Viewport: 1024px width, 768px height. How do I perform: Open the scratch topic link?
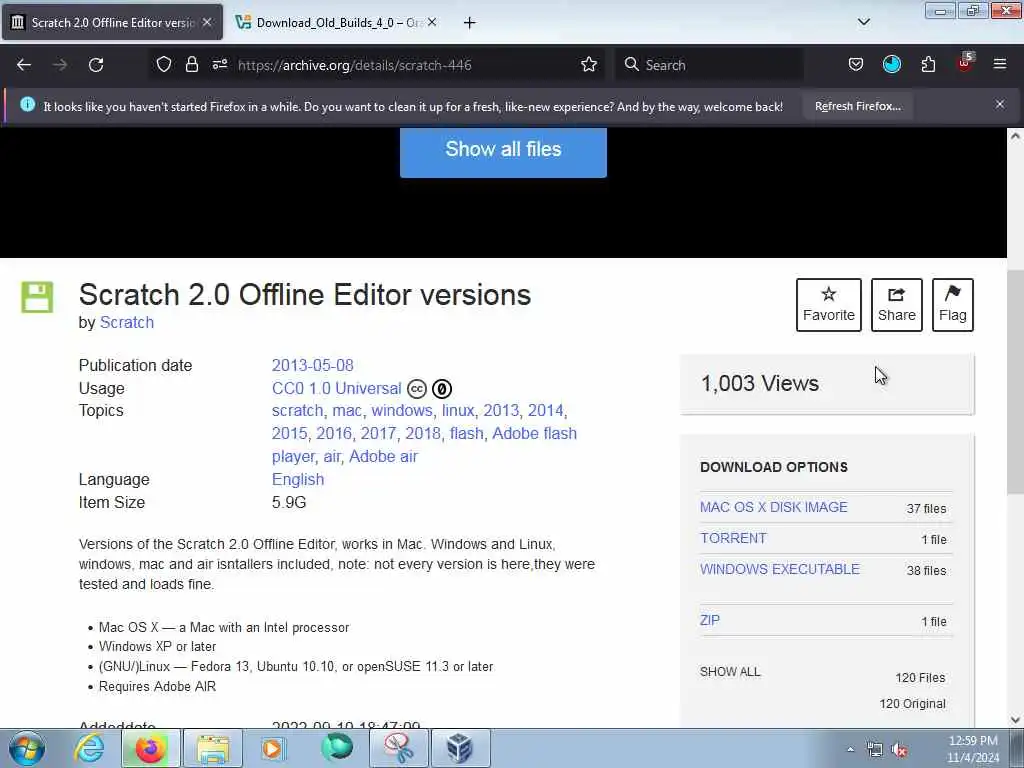tap(297, 411)
